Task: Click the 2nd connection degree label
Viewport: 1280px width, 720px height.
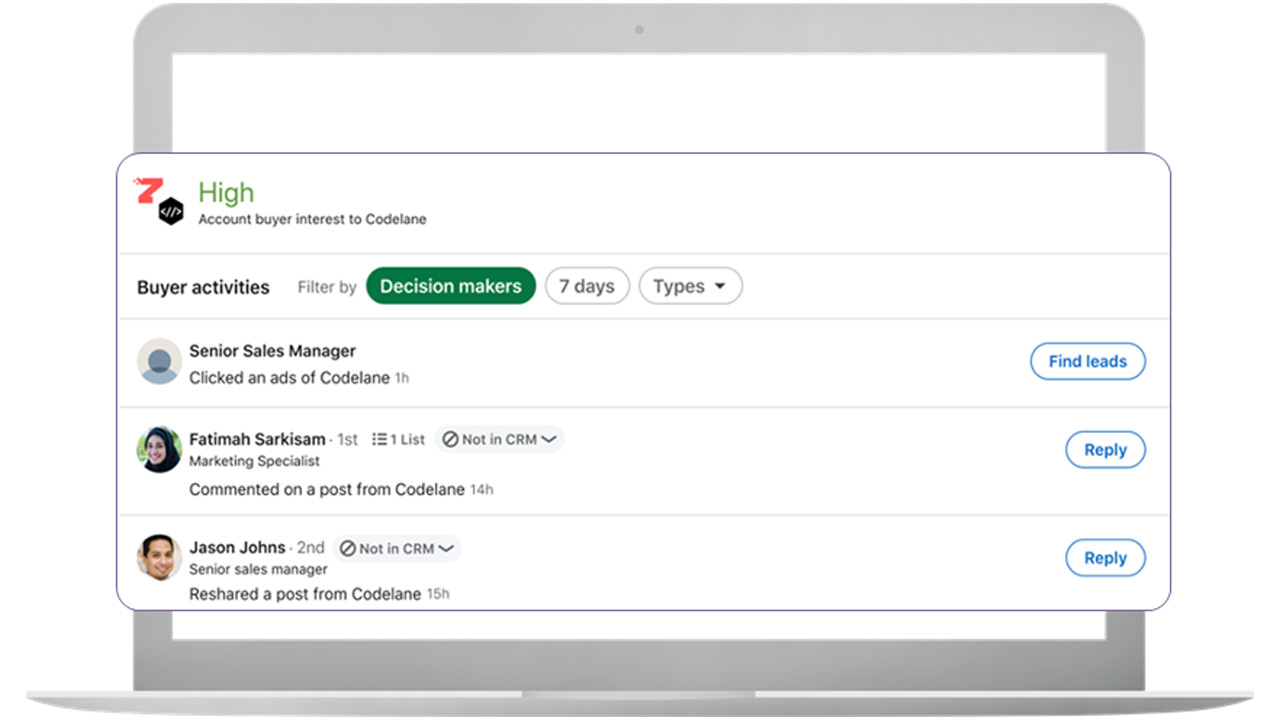Action: coord(311,548)
